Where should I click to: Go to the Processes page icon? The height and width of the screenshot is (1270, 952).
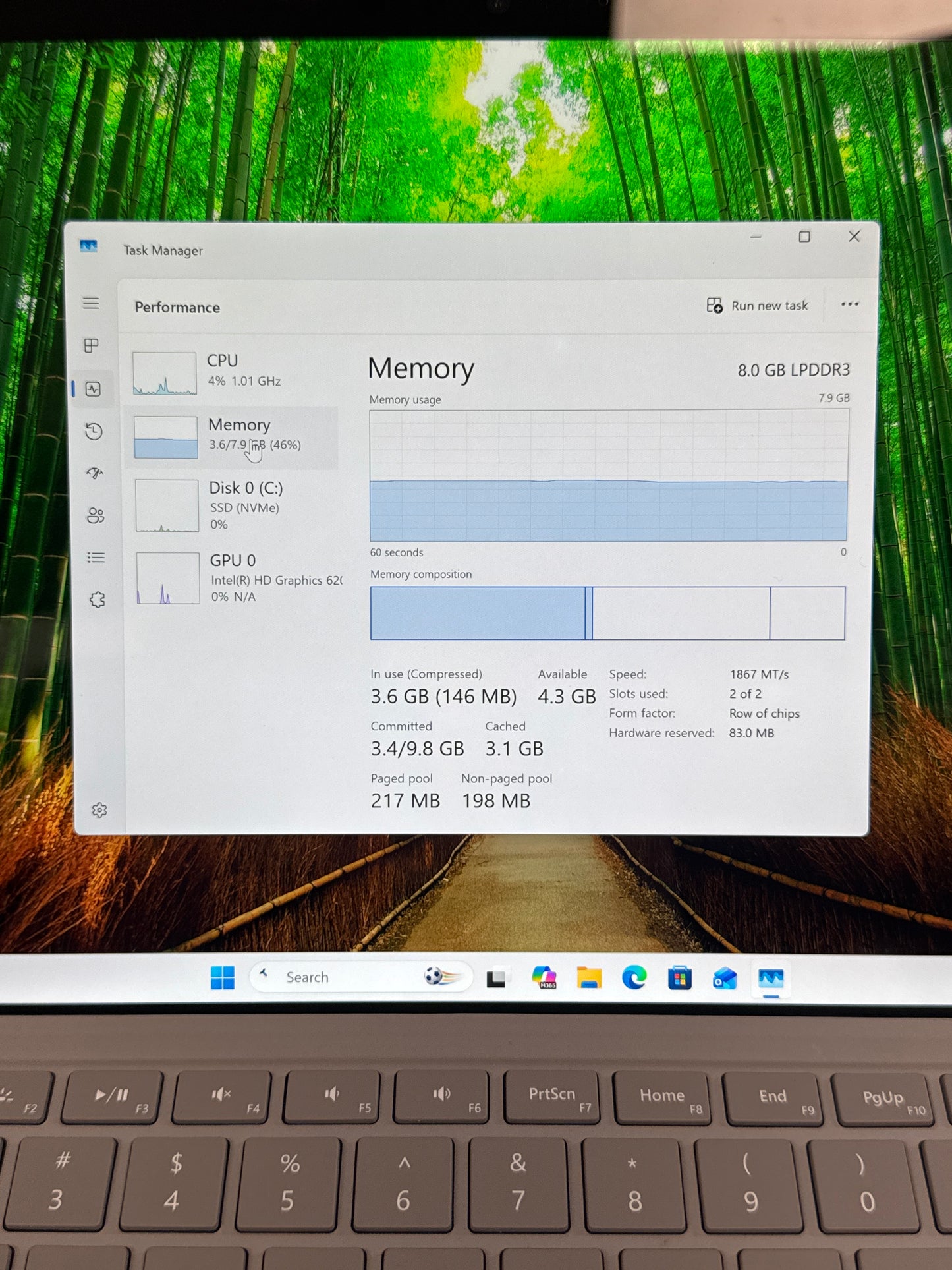92,345
